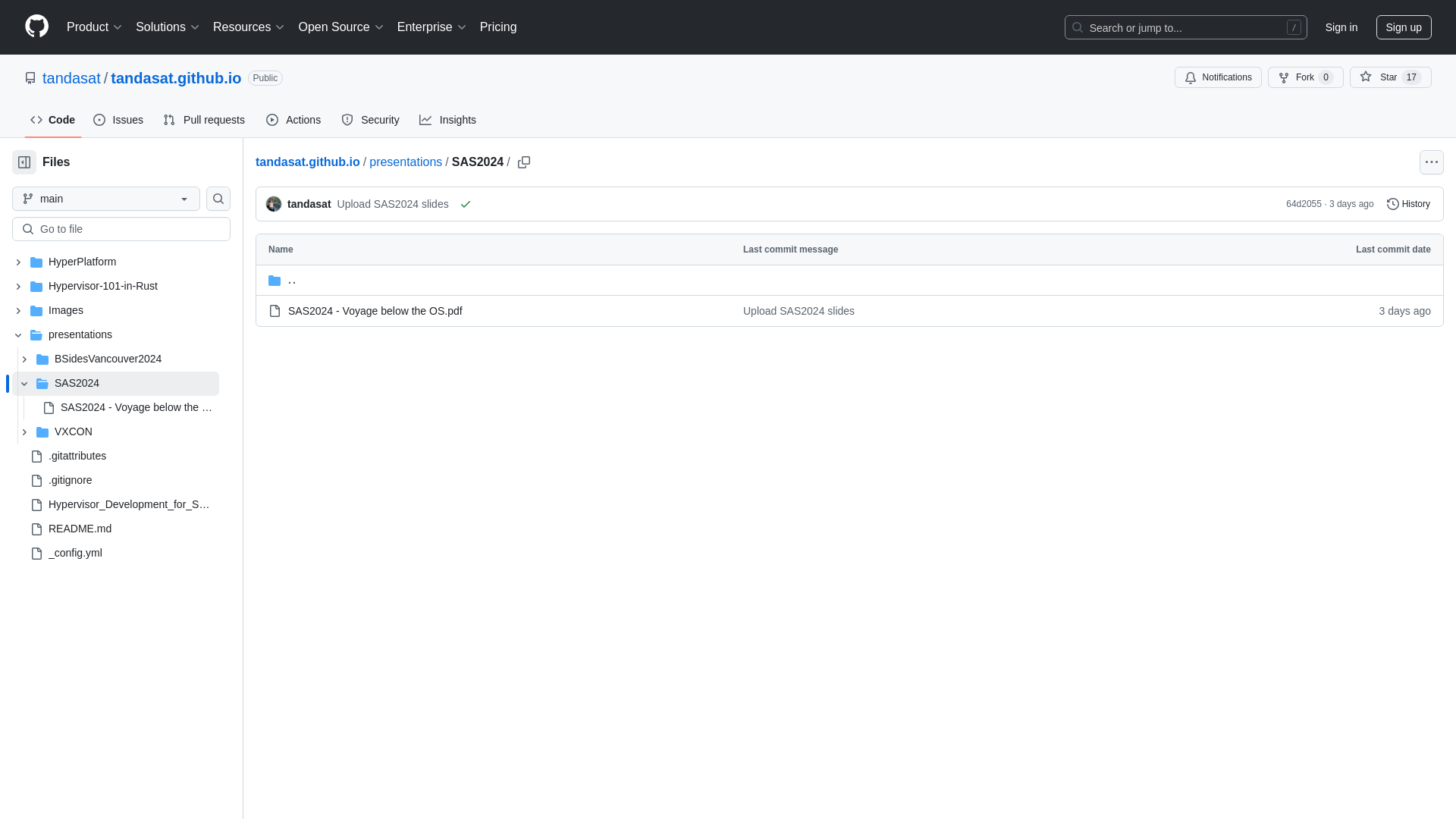Search files using magnifier button
This screenshot has width=1456, height=819.
[218, 199]
